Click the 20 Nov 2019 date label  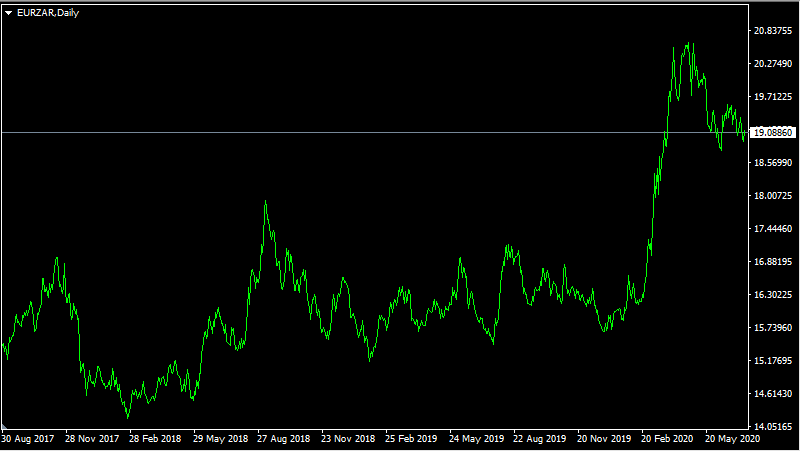[604, 439]
